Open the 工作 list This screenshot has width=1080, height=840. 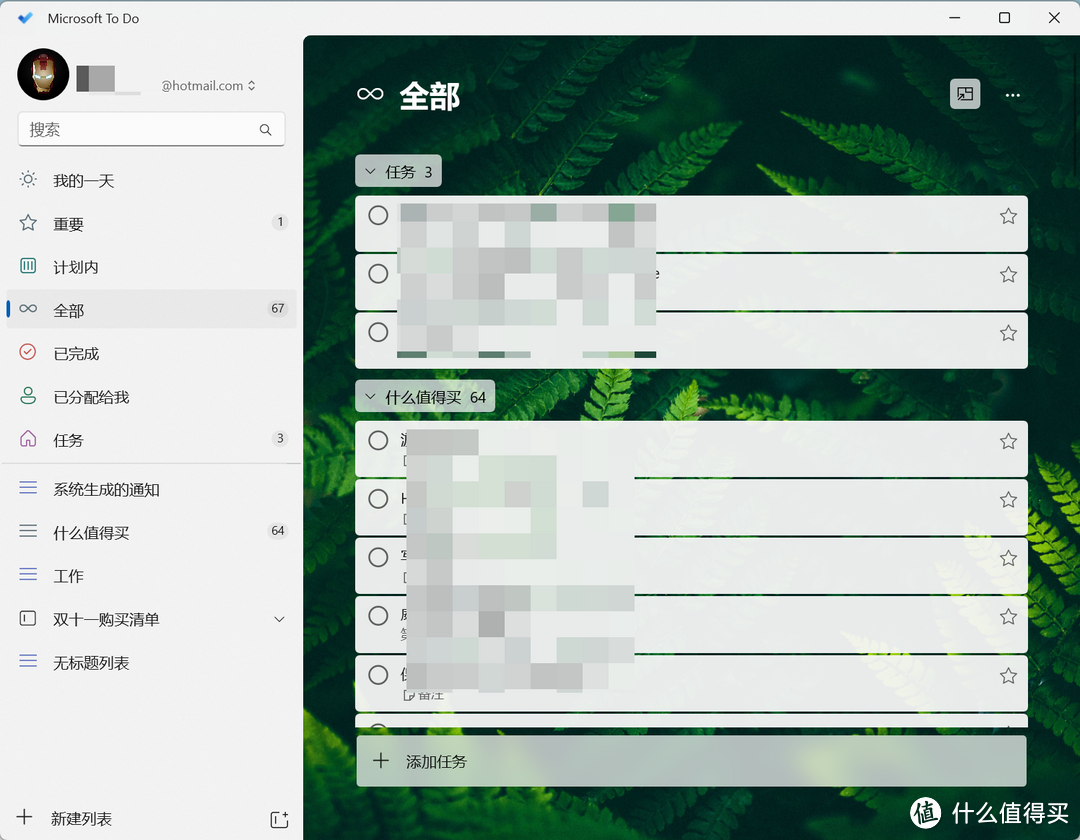point(152,576)
